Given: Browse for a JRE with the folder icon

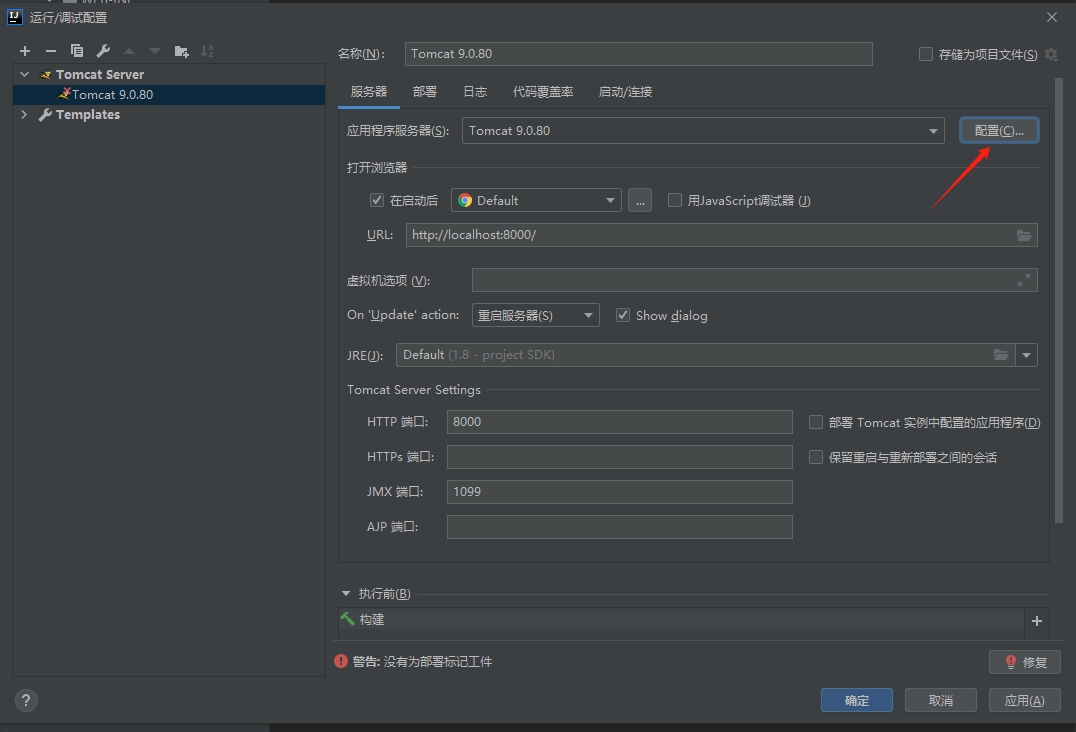Looking at the screenshot, I should [1001, 355].
